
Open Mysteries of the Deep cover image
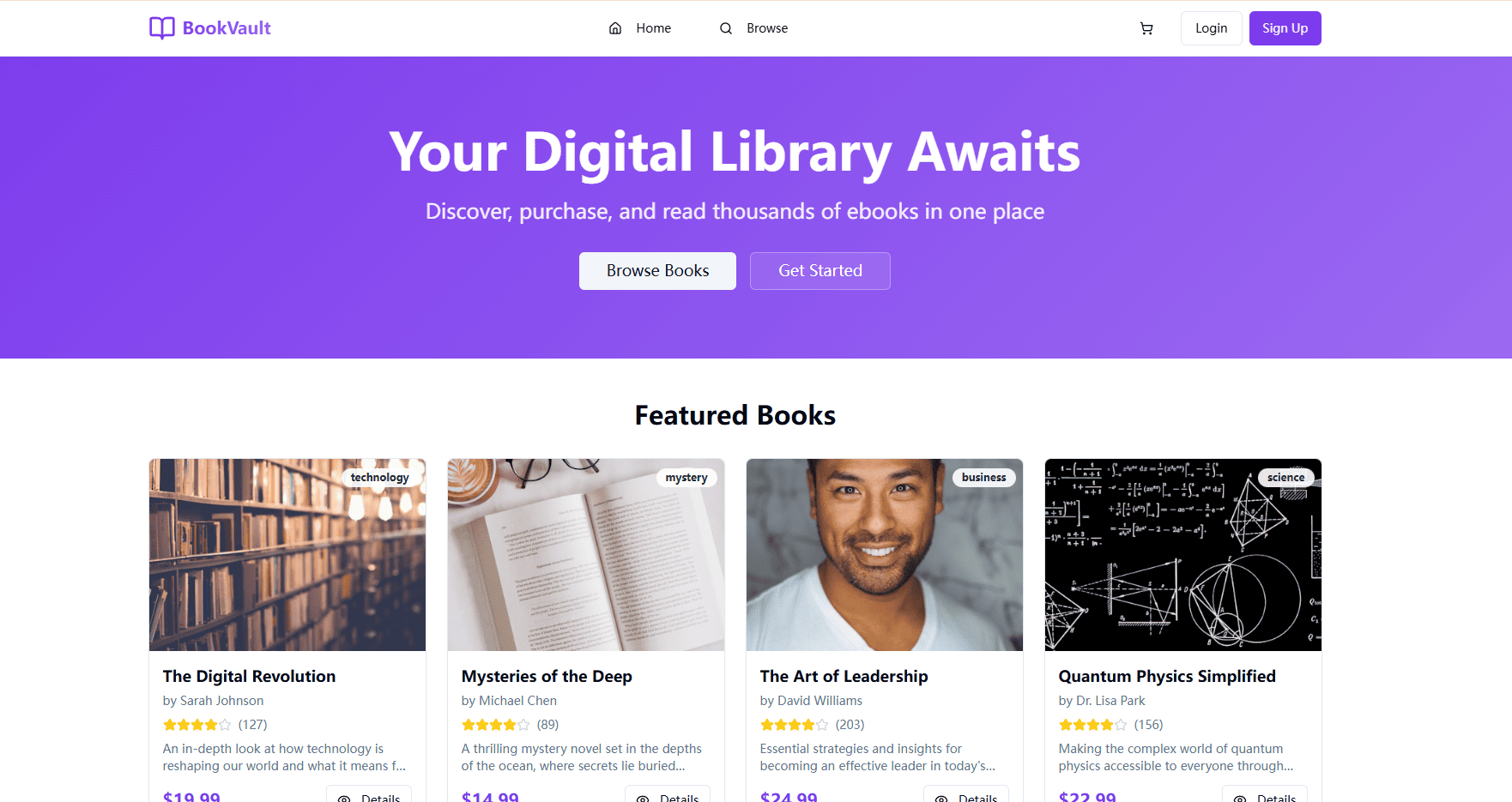click(x=586, y=555)
